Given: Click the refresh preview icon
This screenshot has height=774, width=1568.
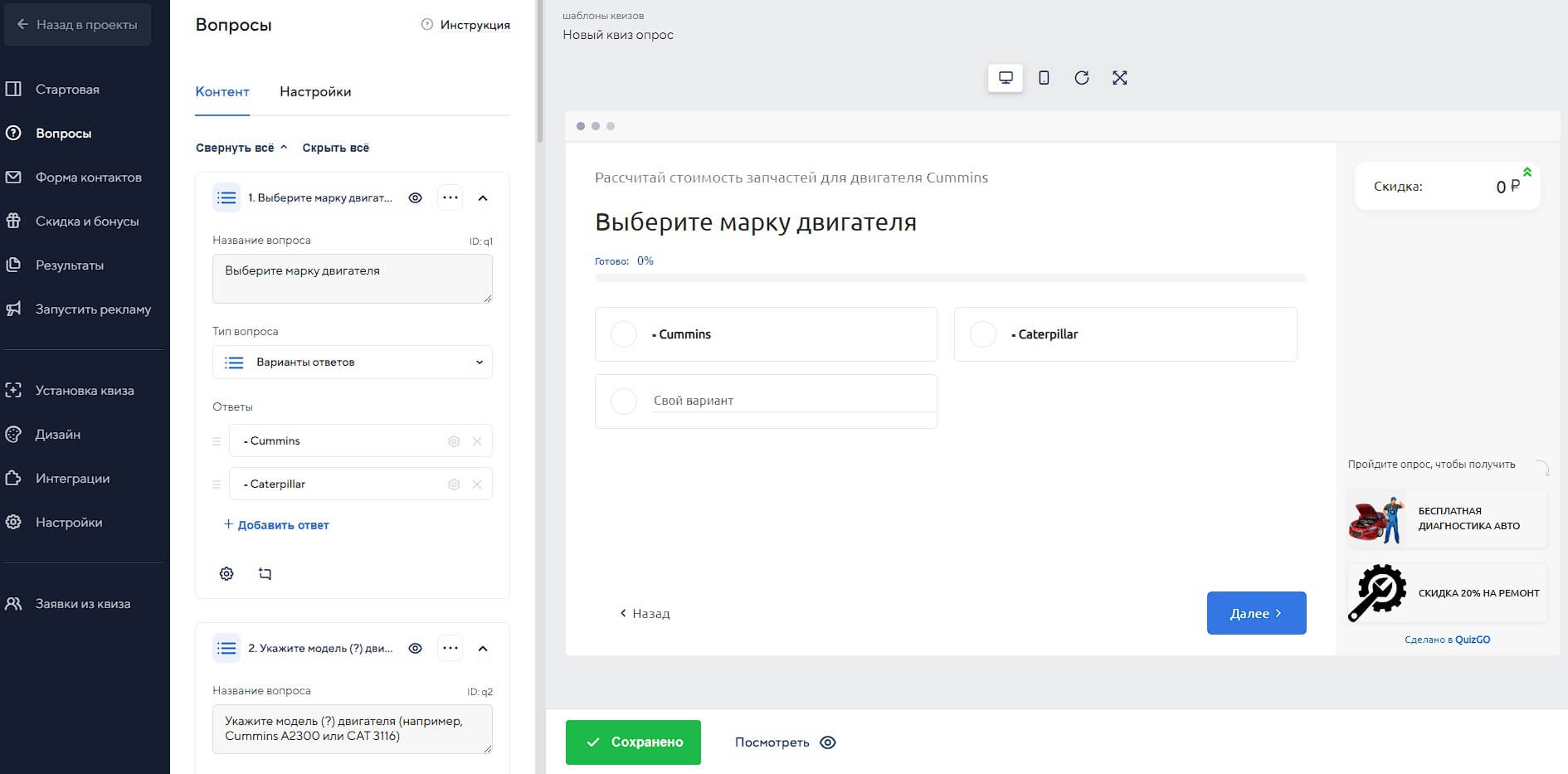Looking at the screenshot, I should [1082, 78].
